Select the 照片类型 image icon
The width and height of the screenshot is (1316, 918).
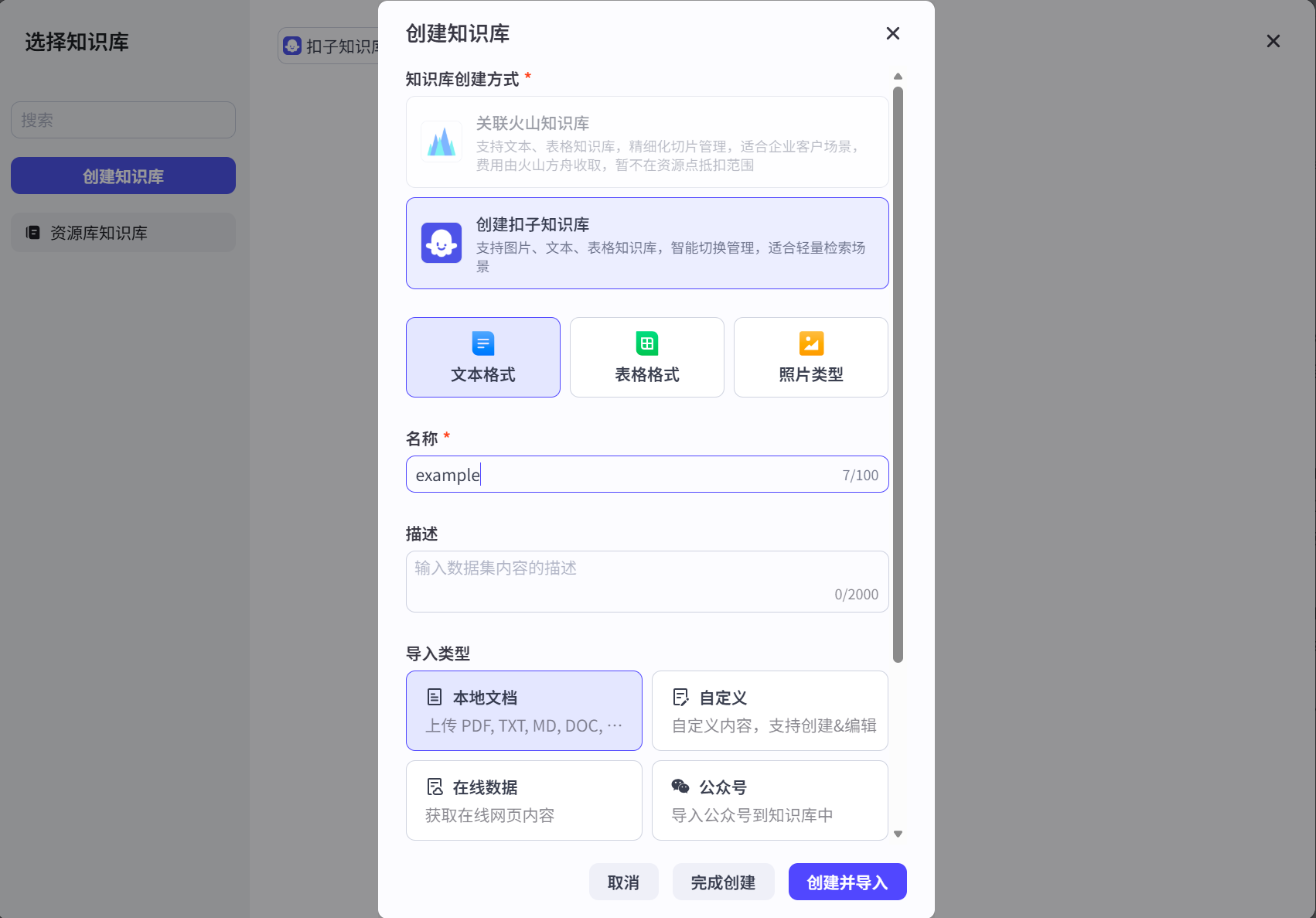pos(810,343)
